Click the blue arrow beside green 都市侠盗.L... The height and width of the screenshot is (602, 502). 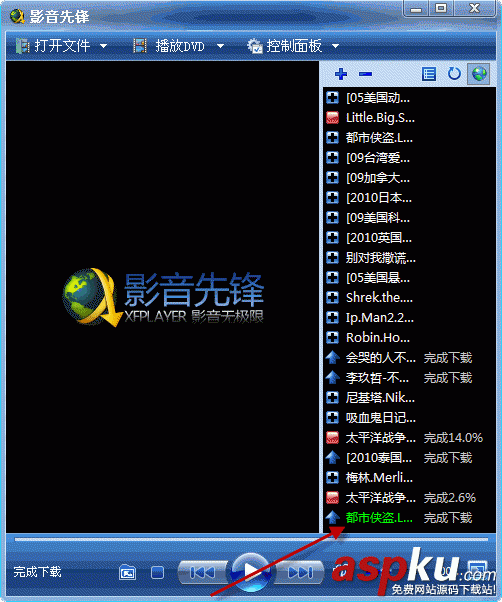332,518
